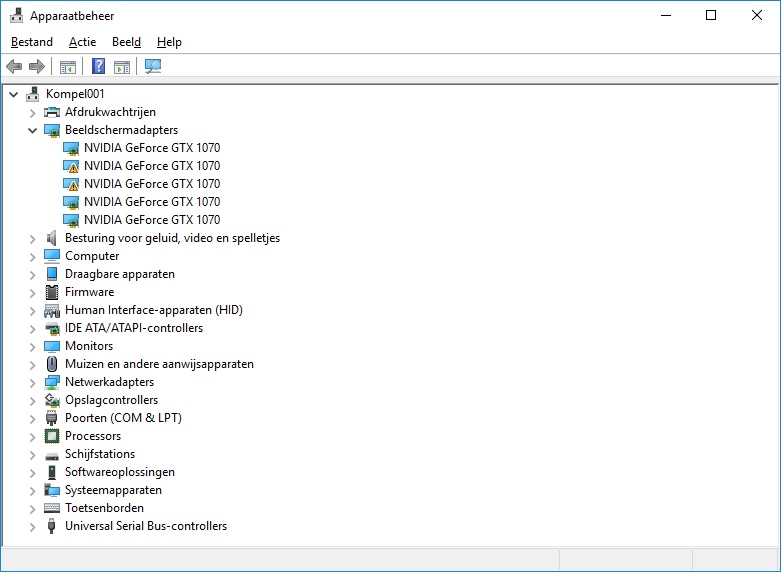The image size is (782, 575).
Task: Open the Actie menu
Action: [82, 42]
